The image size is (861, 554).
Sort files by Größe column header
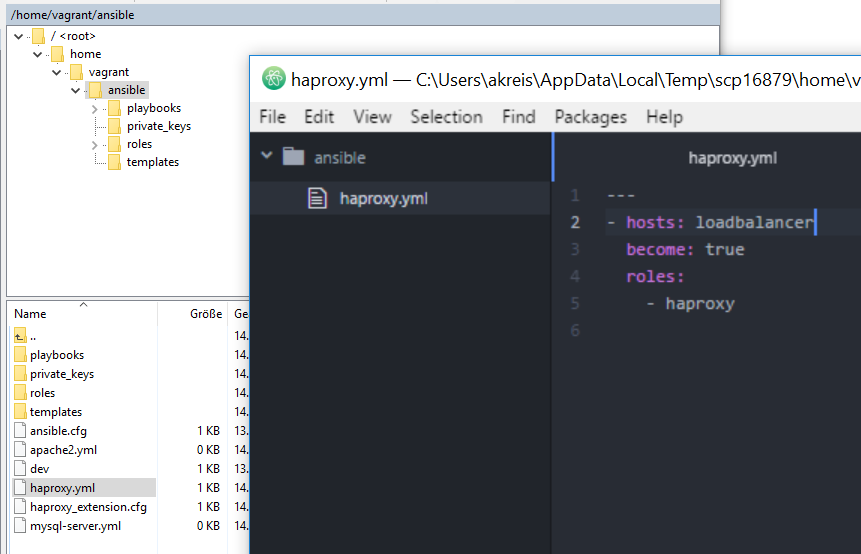[x=205, y=313]
